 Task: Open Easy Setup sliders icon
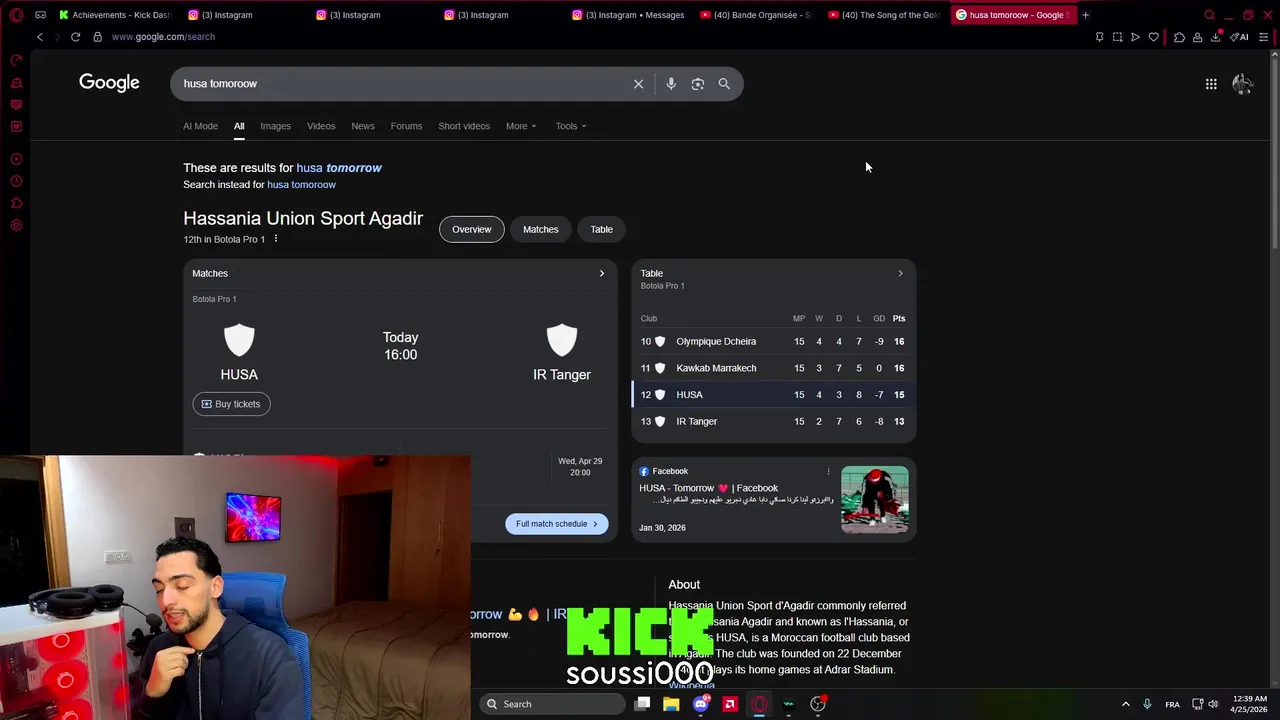point(1264,37)
